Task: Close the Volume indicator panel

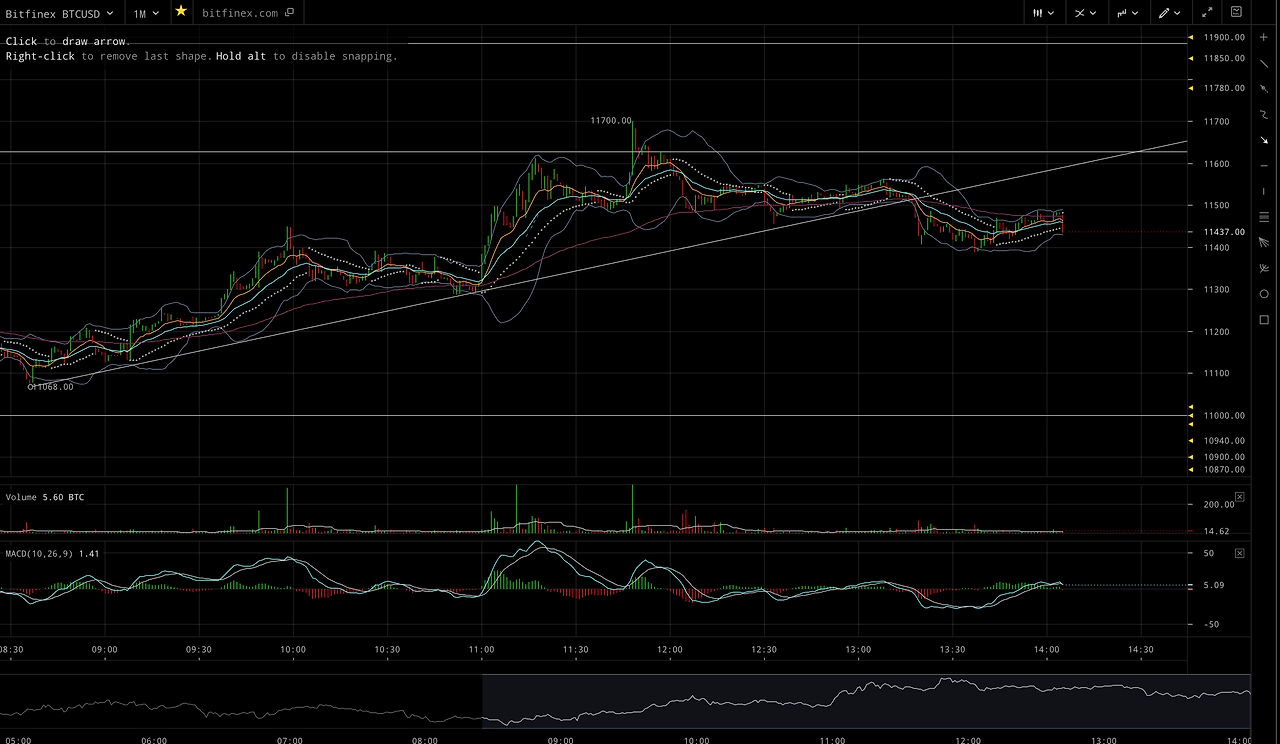Action: [x=1240, y=497]
